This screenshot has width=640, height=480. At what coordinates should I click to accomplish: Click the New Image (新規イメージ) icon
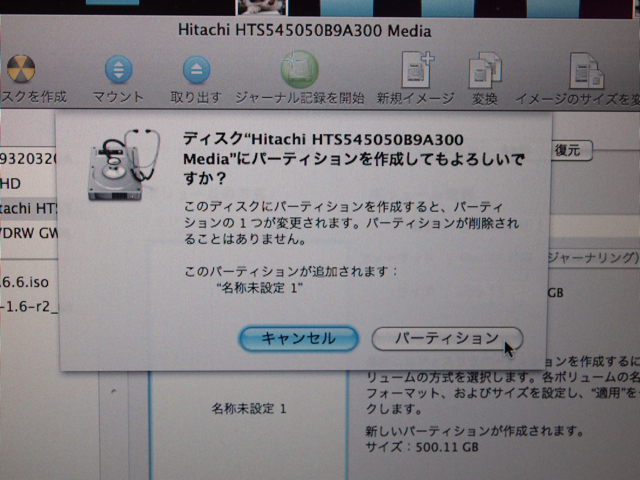tap(415, 70)
